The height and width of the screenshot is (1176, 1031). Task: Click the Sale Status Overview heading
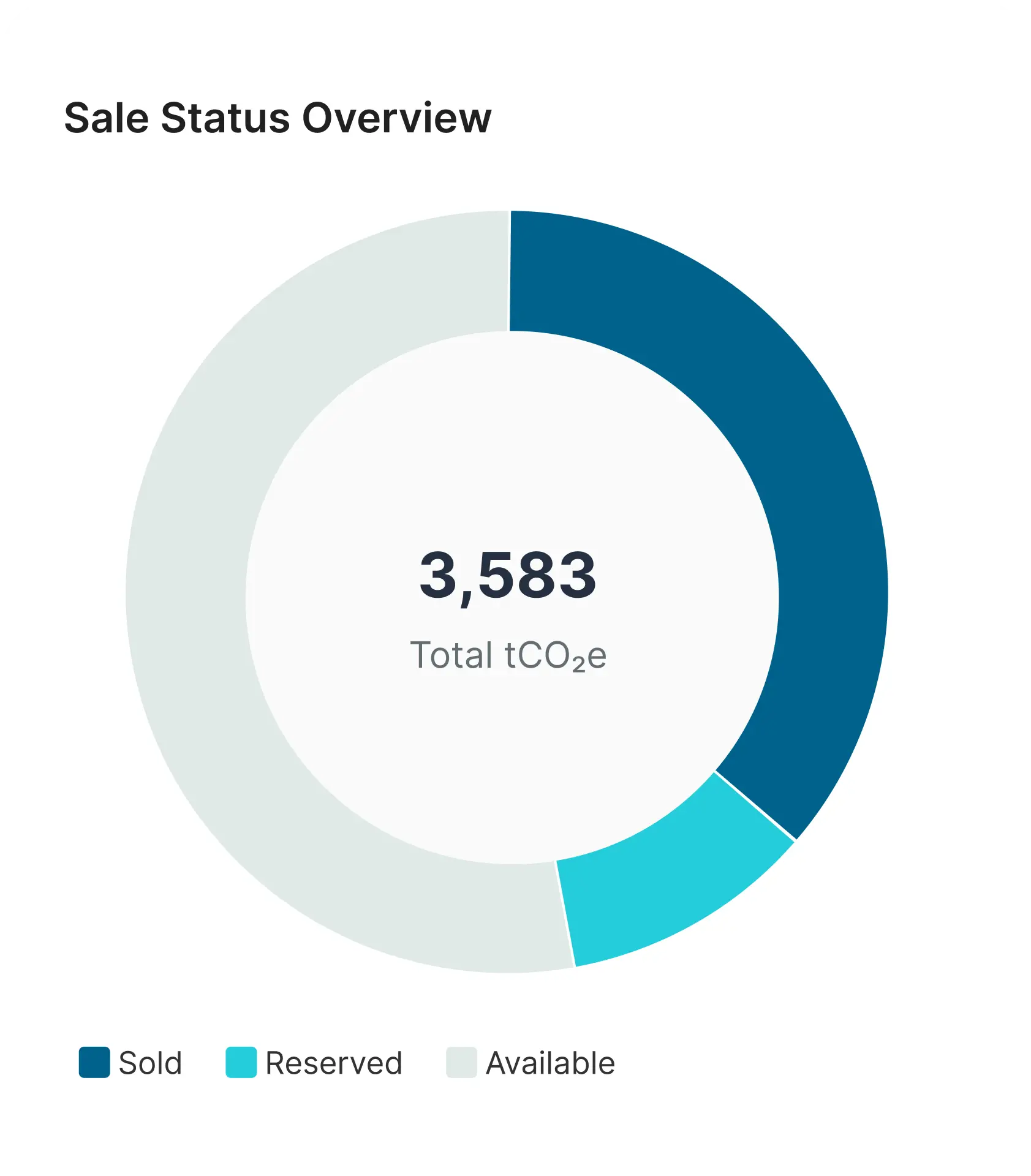[278, 118]
